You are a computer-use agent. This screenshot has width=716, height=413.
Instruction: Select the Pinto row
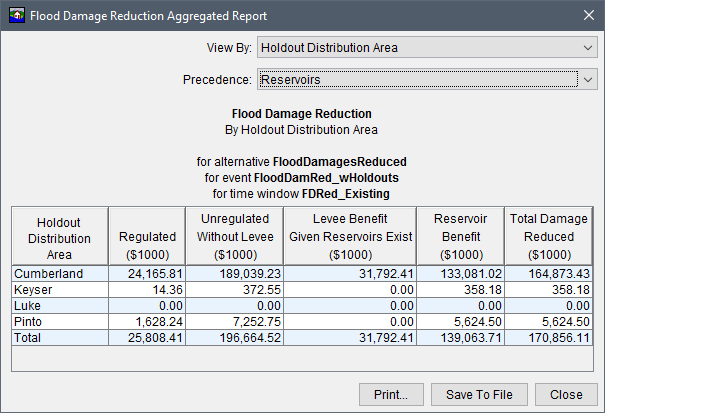302,322
